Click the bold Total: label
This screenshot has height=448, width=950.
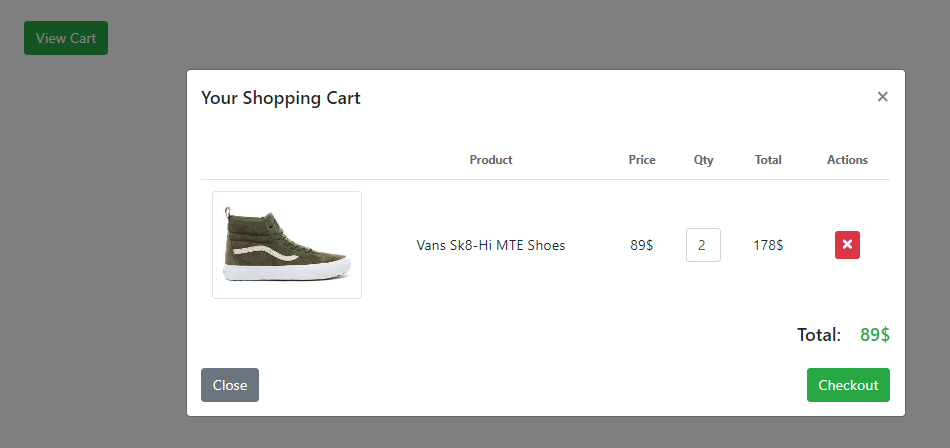[819, 335]
